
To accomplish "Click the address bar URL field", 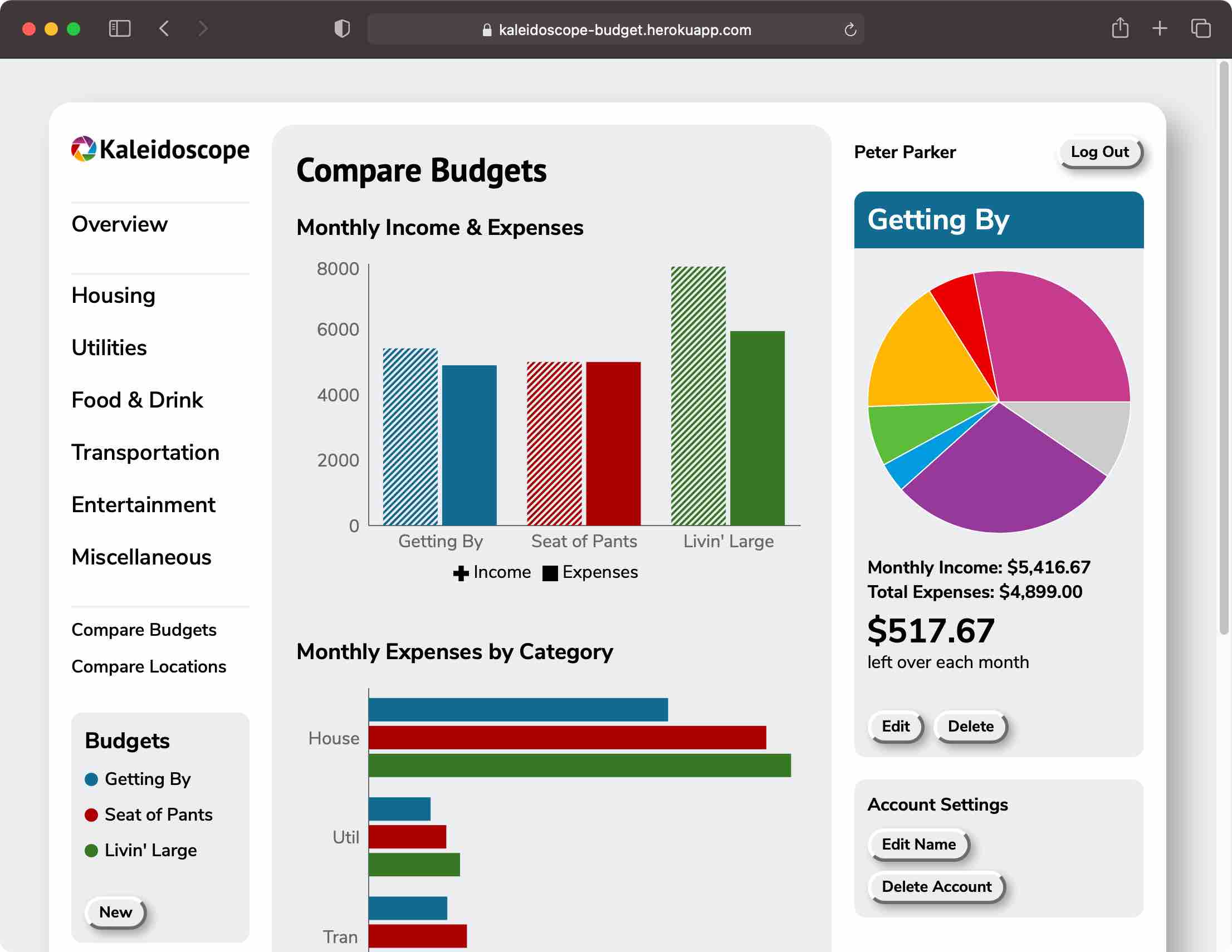I will coord(624,30).
